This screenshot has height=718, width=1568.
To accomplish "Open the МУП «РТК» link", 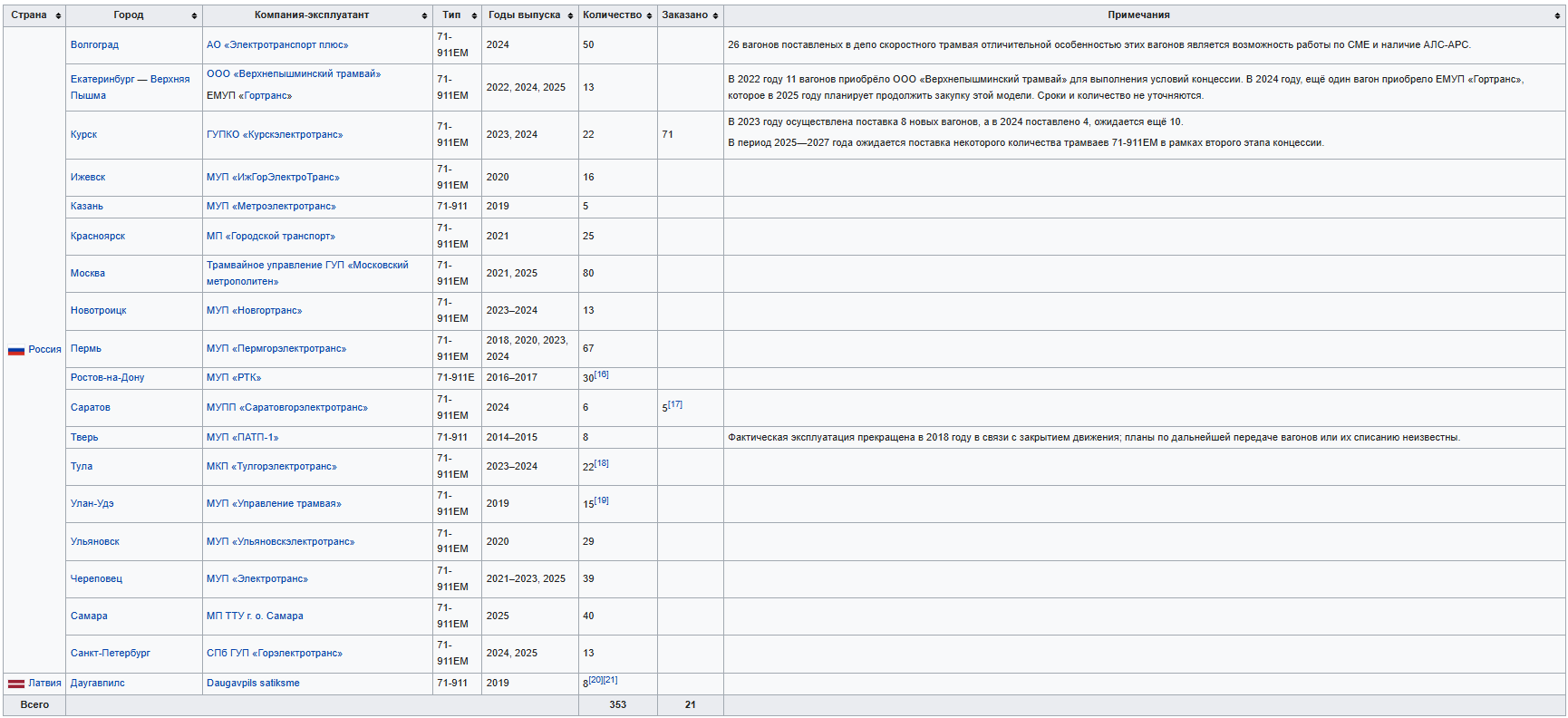I will point(234,377).
